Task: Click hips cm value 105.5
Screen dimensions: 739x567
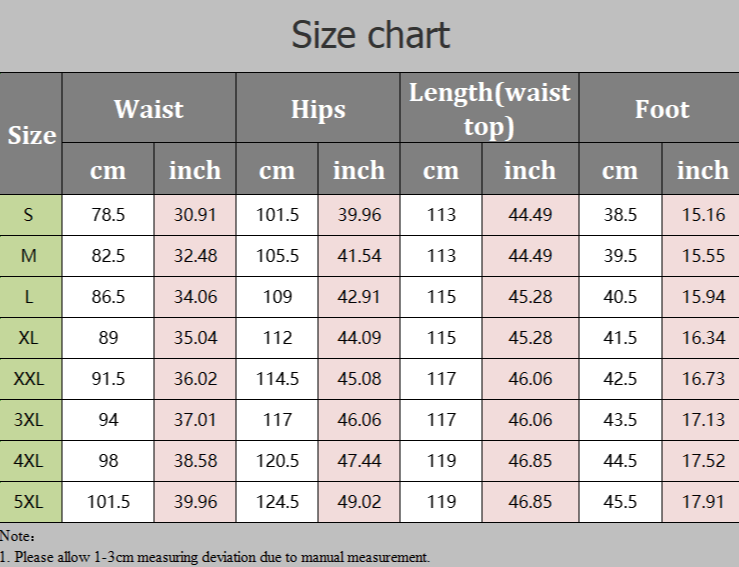Action: (277, 256)
